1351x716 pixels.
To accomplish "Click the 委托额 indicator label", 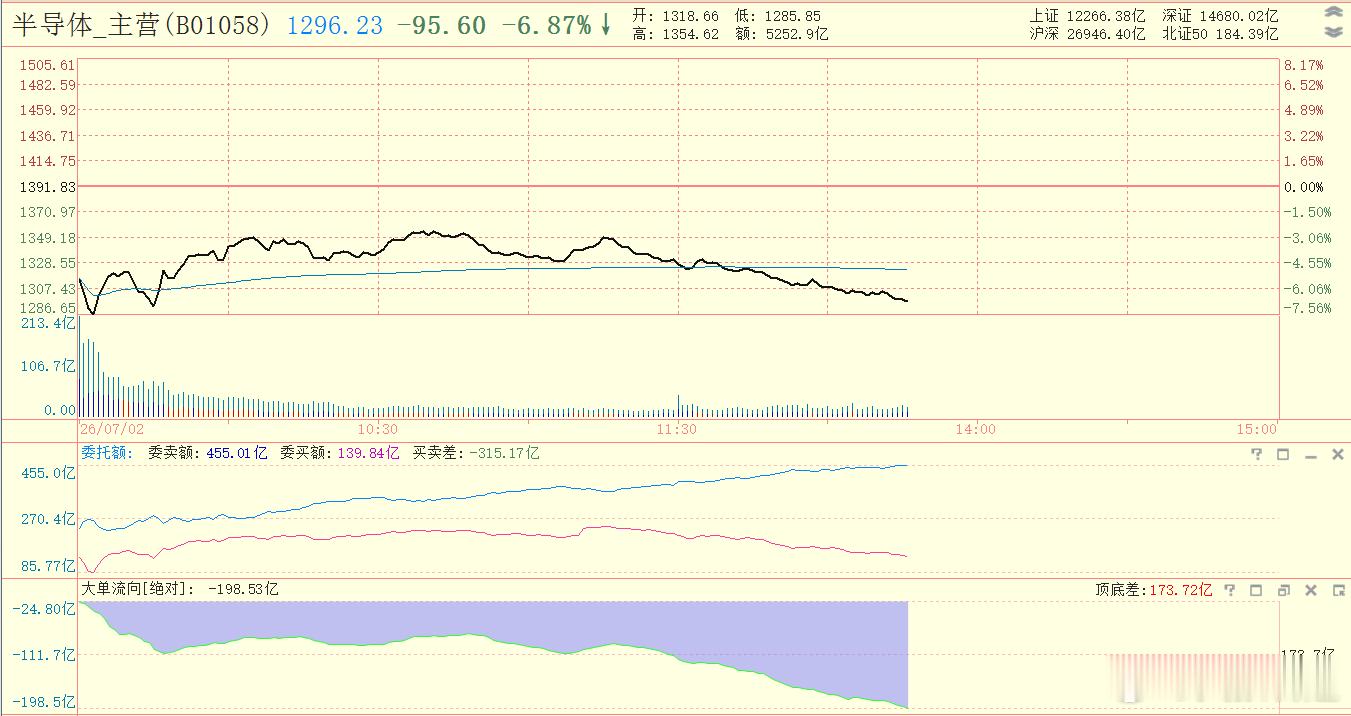I will [x=107, y=452].
